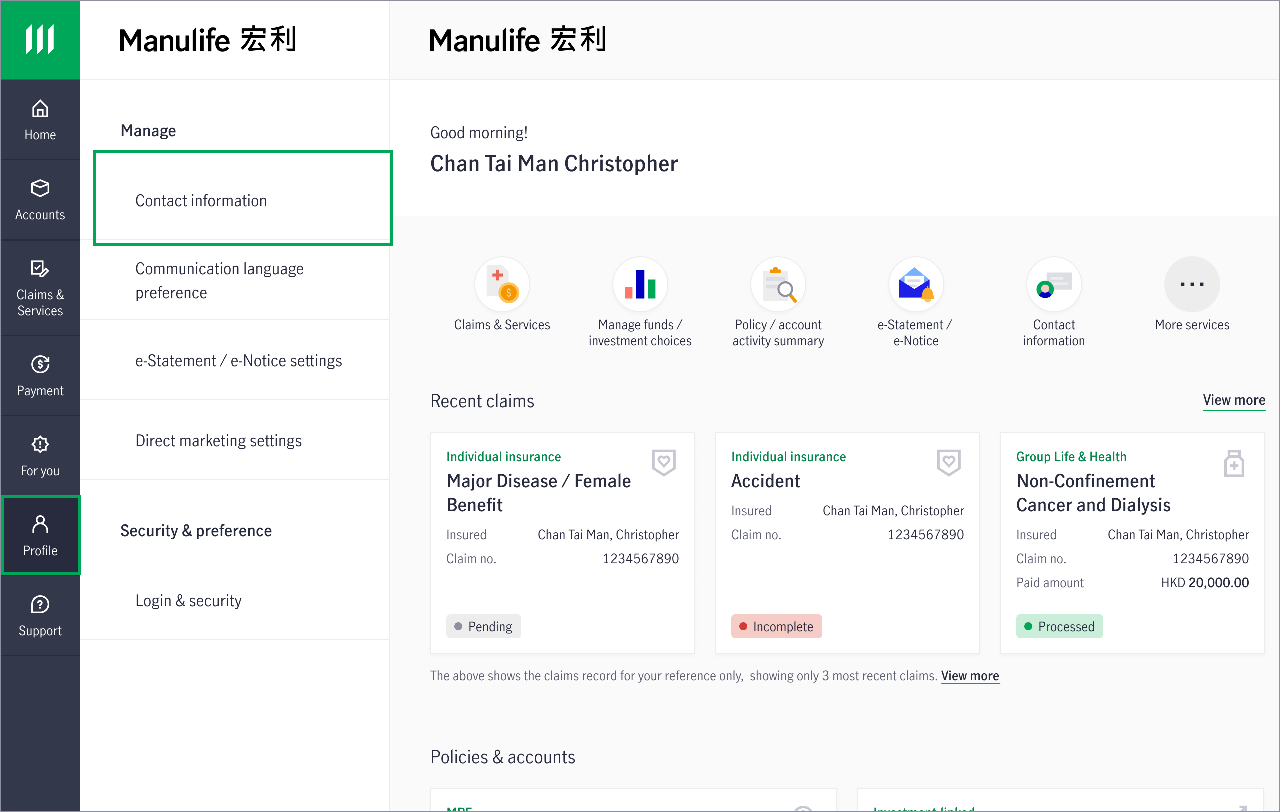The image size is (1280, 812).
Task: Open Non-Confinement Cancer and Dialysis claim
Action: click(x=1132, y=543)
